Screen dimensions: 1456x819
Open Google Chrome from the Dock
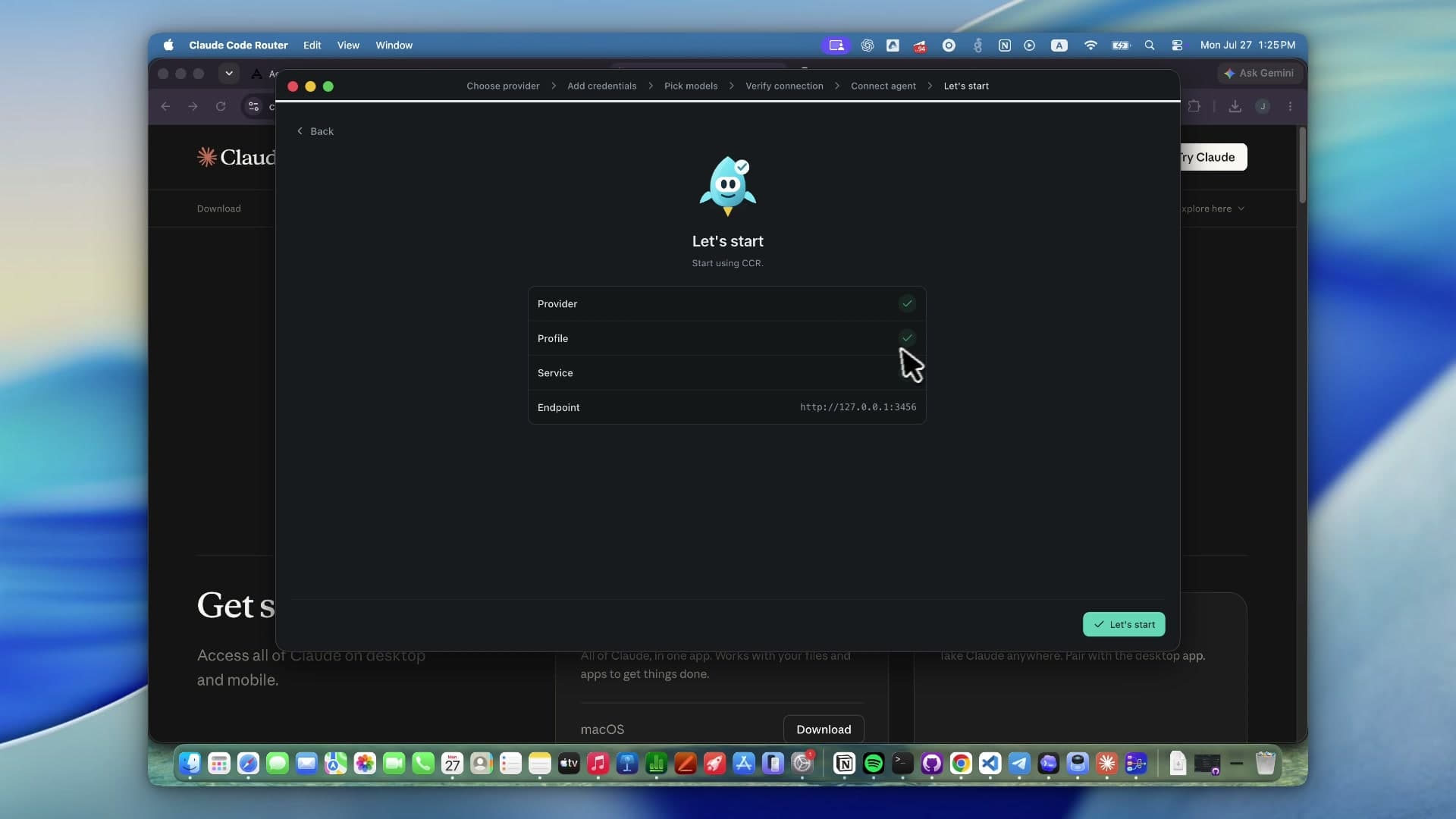coord(961,763)
